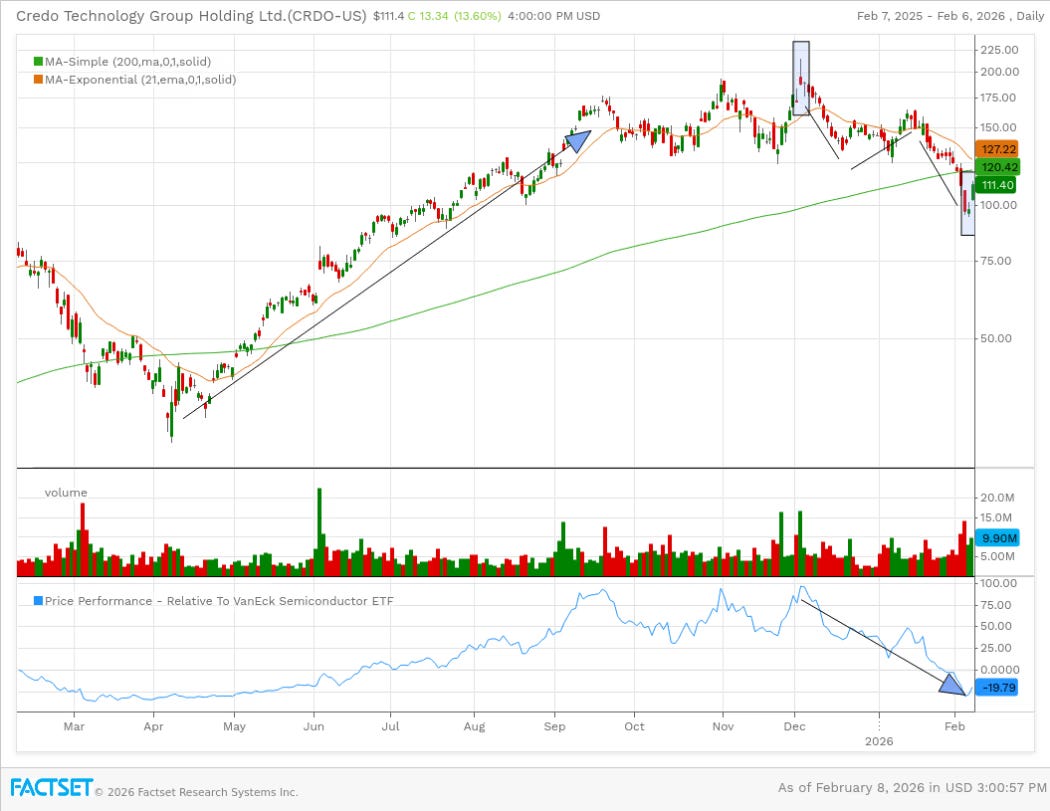Click the Feb label on the time axis
The image size is (1050, 811).
954,726
